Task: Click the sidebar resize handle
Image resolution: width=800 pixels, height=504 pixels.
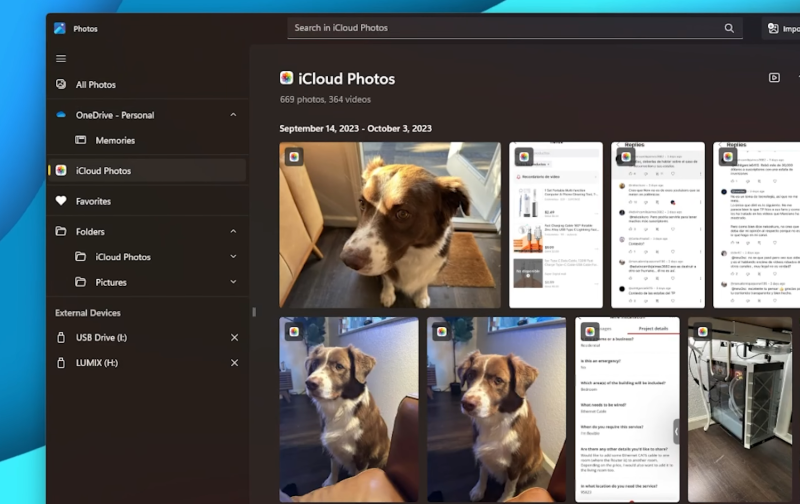Action: [254, 312]
